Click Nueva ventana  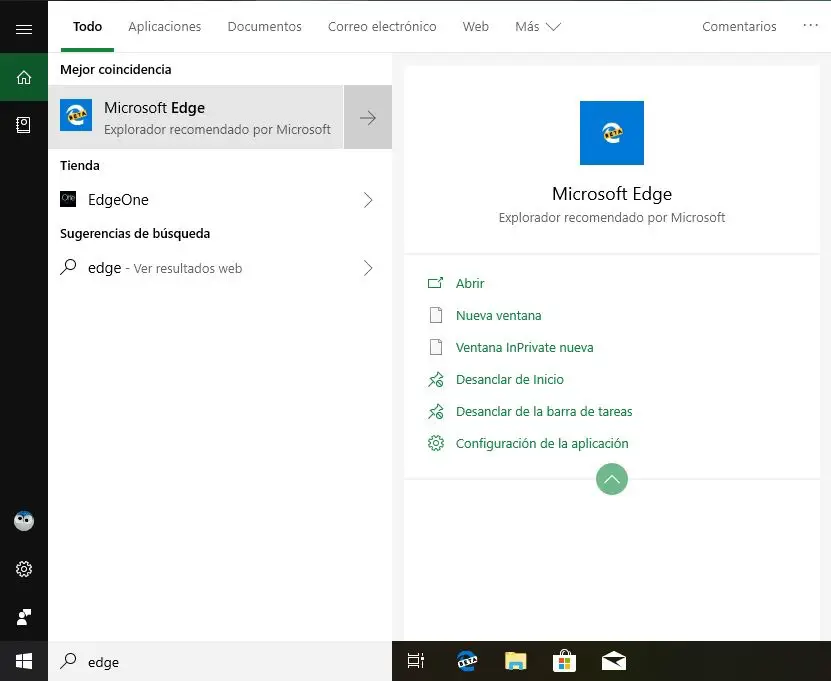point(498,315)
